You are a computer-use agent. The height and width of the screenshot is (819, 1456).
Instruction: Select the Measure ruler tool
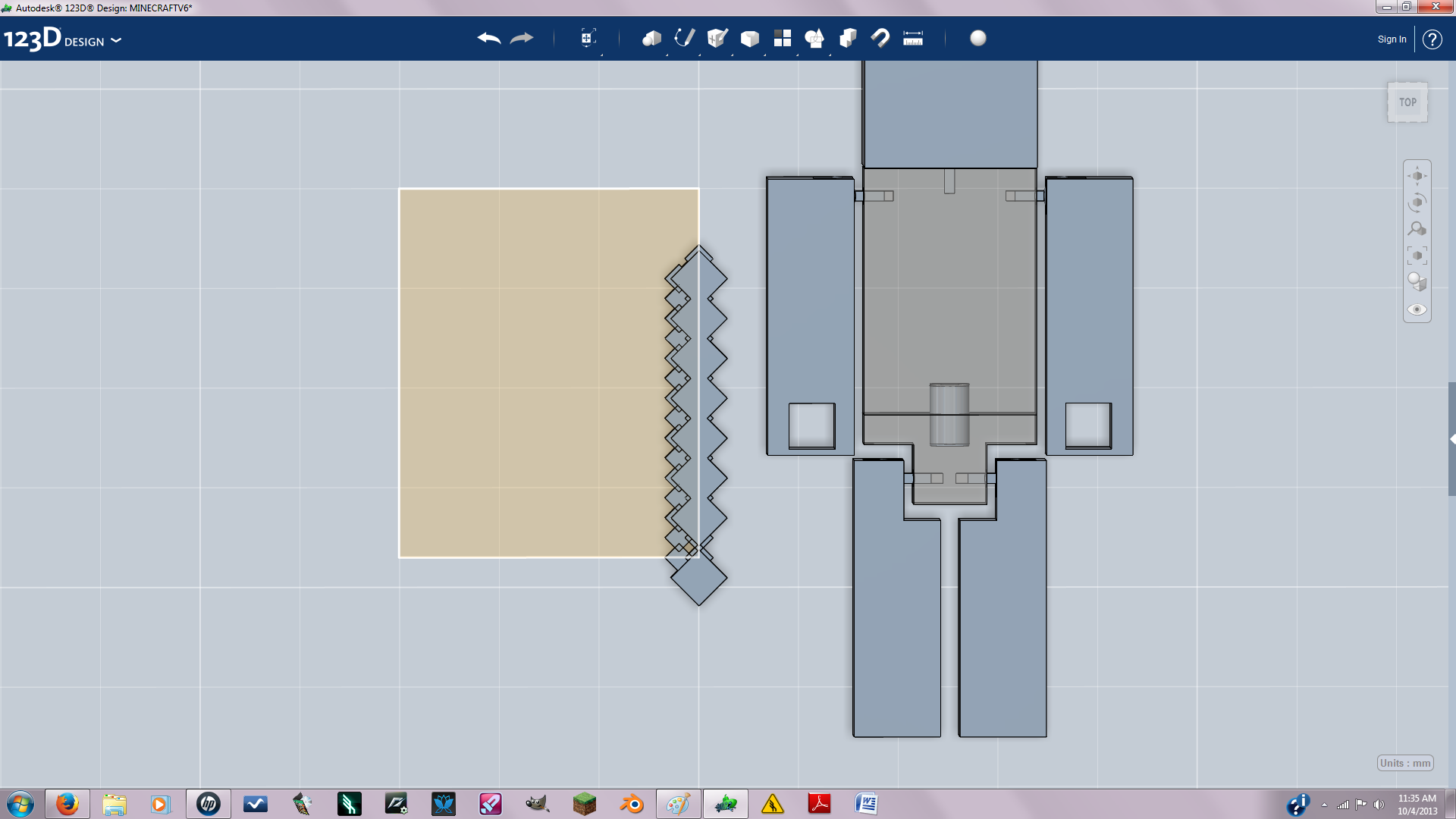tap(913, 38)
